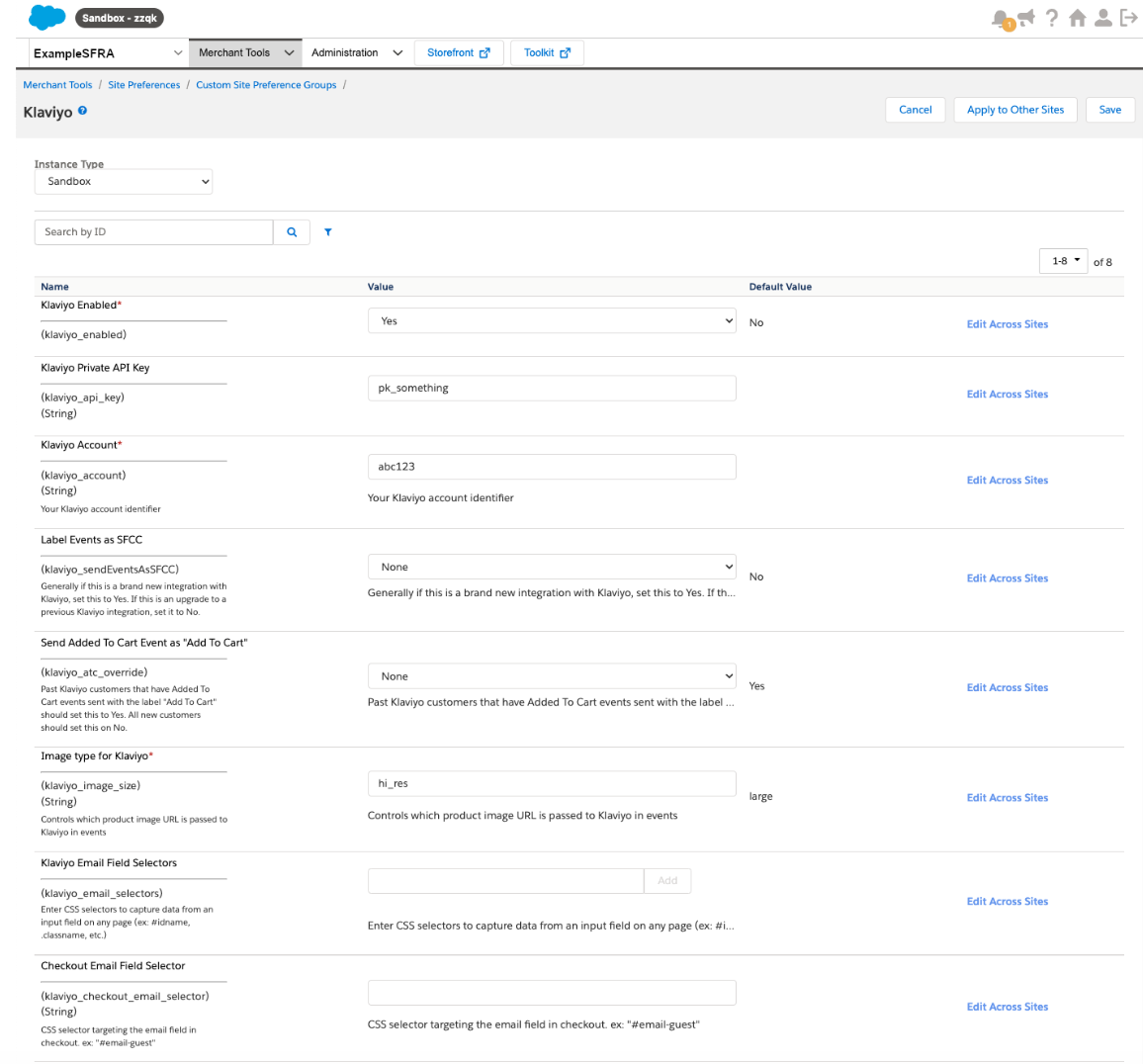The height and width of the screenshot is (1064, 1143).
Task: Click the magnifier search button
Action: (292, 232)
